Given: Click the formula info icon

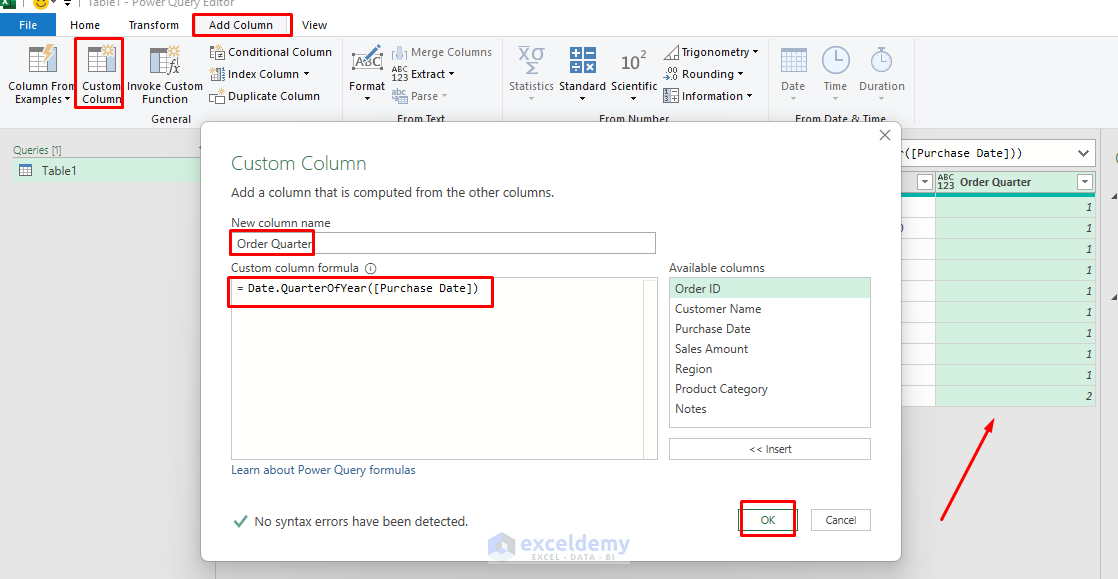Looking at the screenshot, I should 370,268.
